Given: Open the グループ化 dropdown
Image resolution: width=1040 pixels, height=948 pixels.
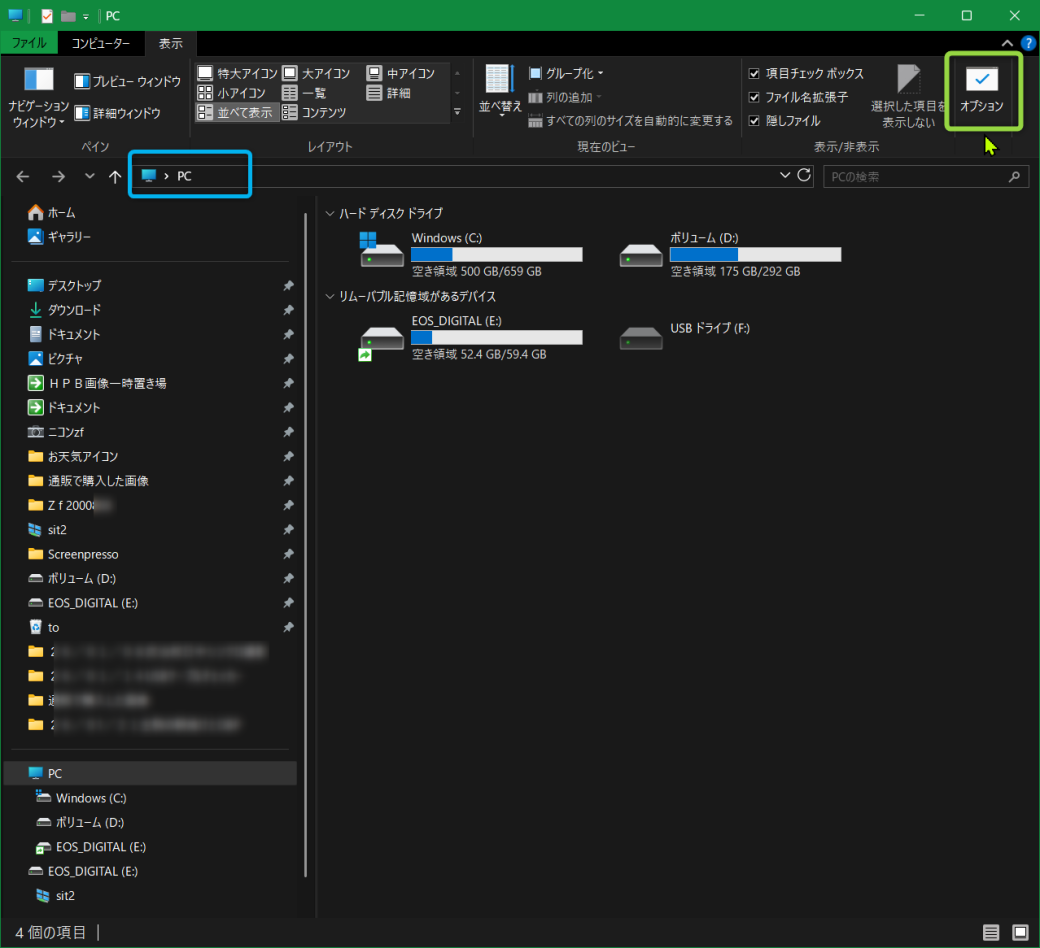Looking at the screenshot, I should click(567, 74).
